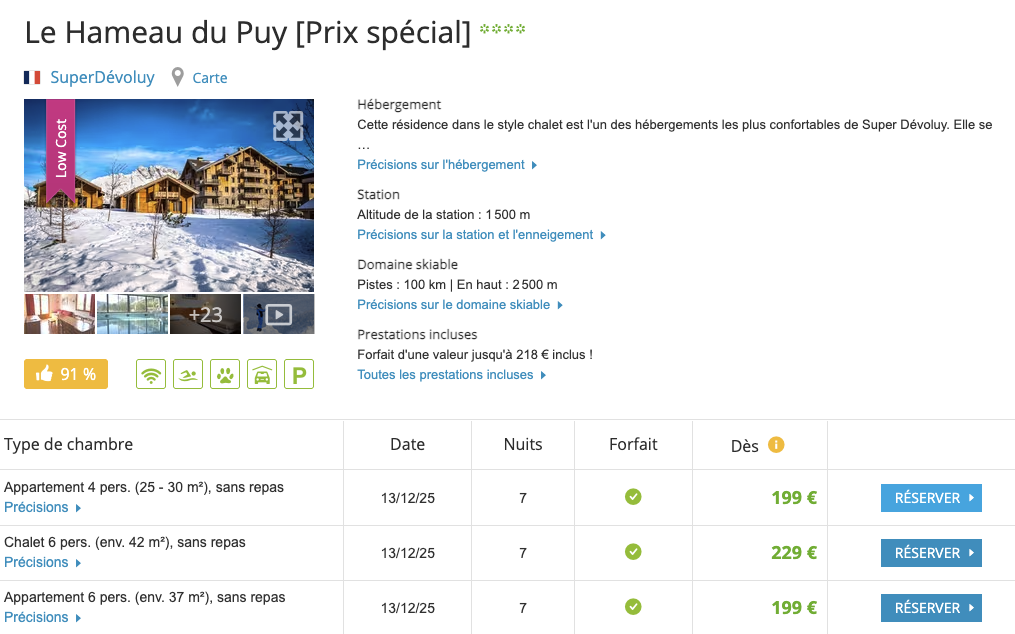Open Toutes les prestations incluses
This screenshot has height=634, width=1015.
coord(451,375)
